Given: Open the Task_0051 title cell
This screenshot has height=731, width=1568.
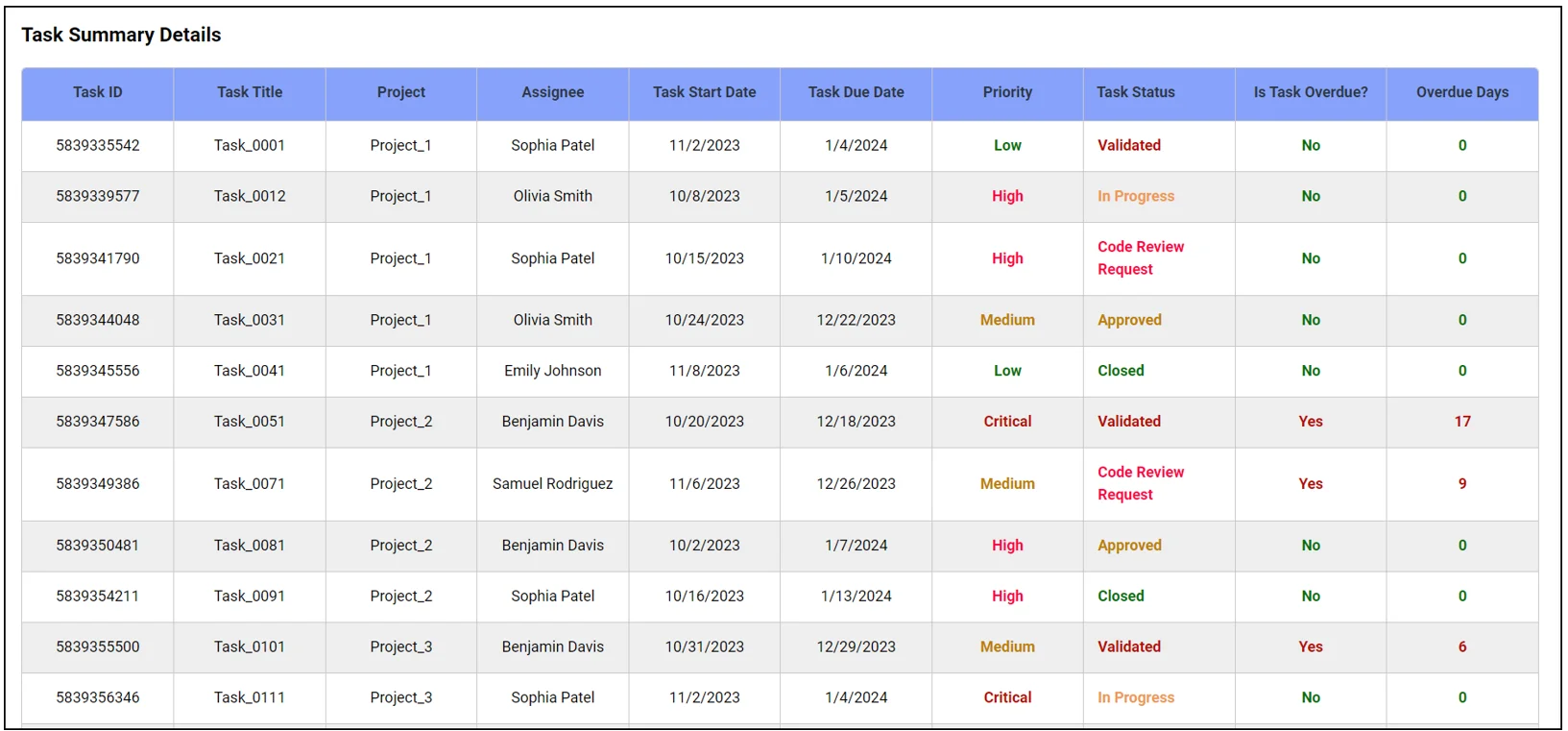Looking at the screenshot, I should tap(249, 422).
